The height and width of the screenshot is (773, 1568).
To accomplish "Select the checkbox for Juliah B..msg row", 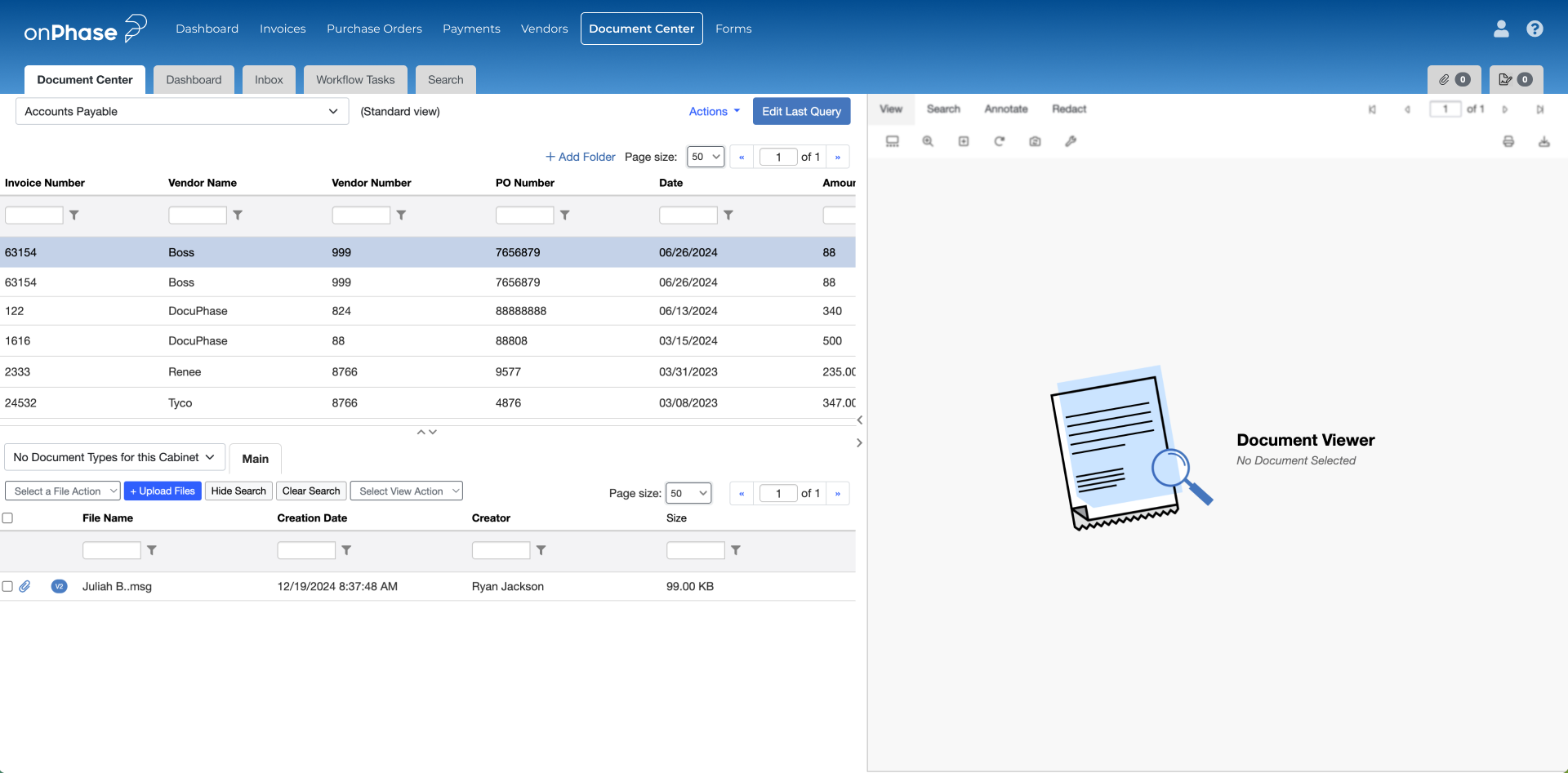I will tap(7, 586).
